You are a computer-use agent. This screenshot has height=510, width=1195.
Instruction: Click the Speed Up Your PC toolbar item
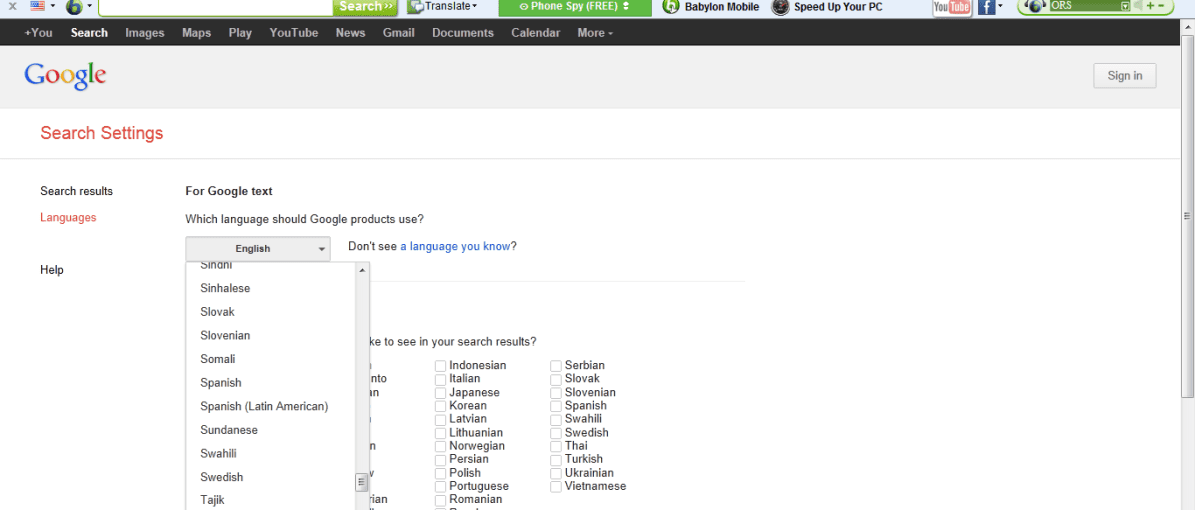point(827,7)
